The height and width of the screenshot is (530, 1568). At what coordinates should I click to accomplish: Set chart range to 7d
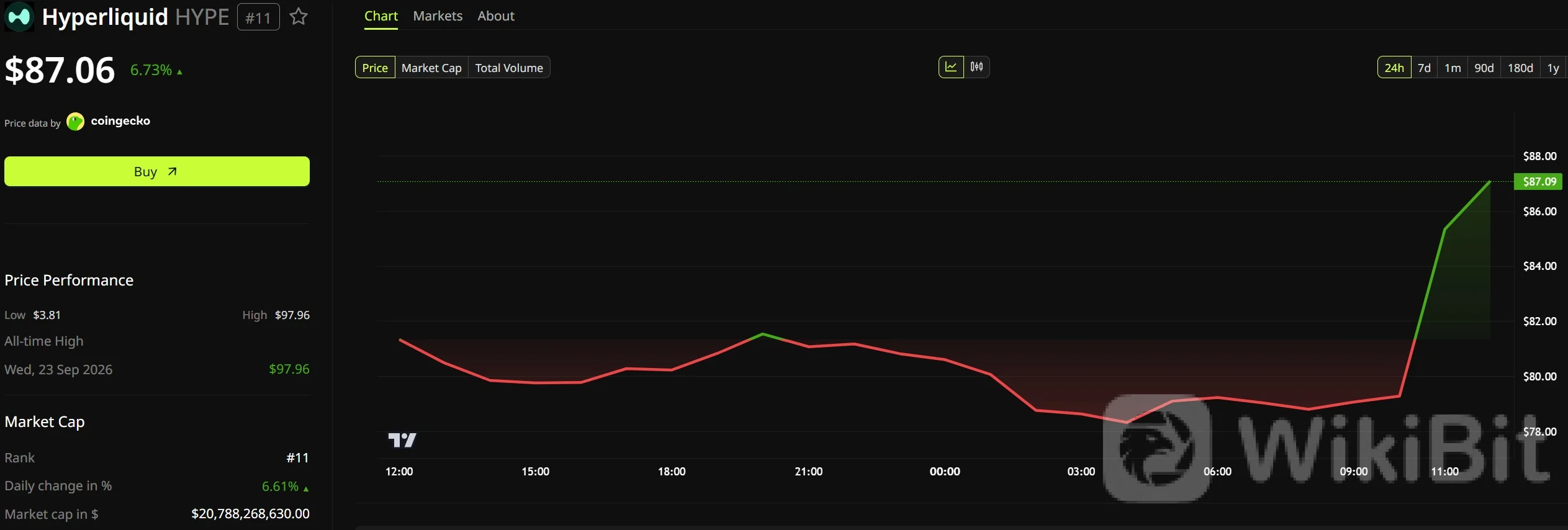1425,68
